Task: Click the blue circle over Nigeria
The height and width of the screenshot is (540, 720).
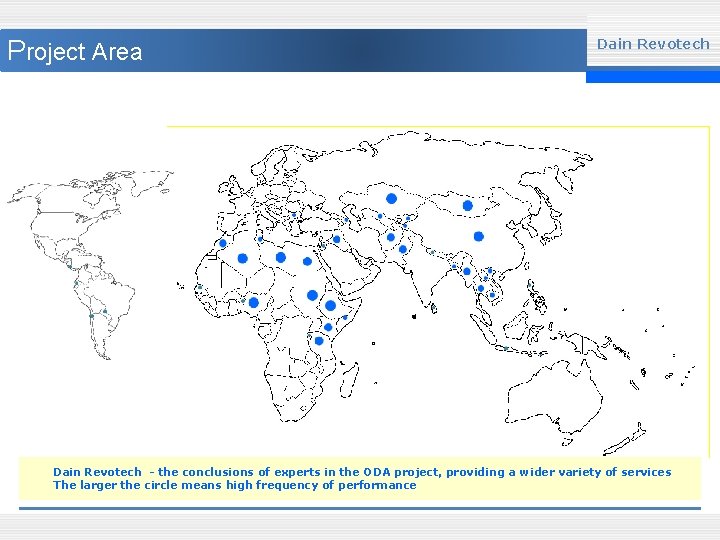Action: coord(253,303)
